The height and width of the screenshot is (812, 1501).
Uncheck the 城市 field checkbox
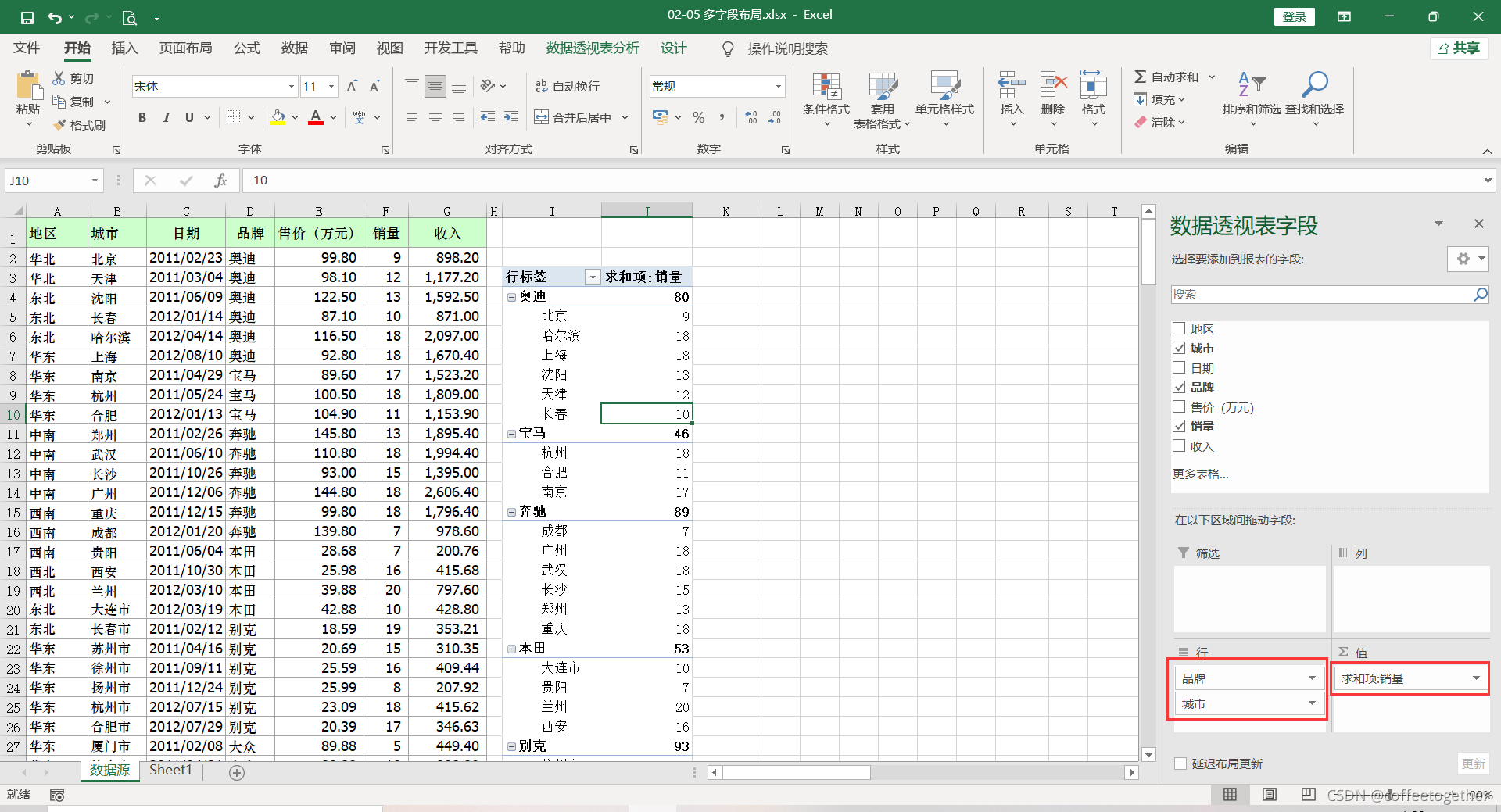(1179, 348)
